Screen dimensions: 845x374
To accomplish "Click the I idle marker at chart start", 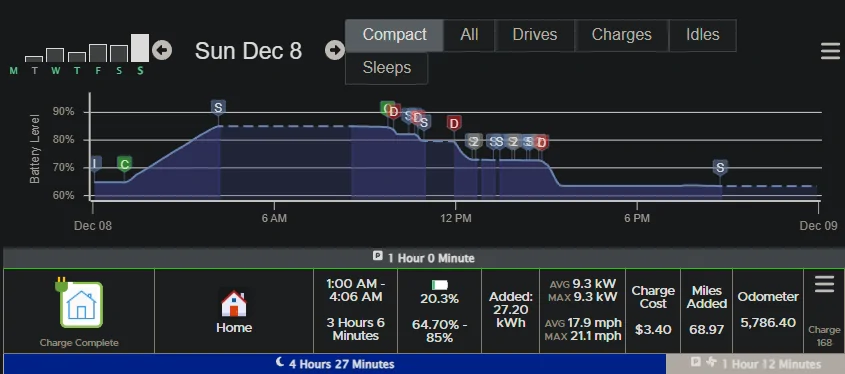I will pyautogui.click(x=95, y=164).
